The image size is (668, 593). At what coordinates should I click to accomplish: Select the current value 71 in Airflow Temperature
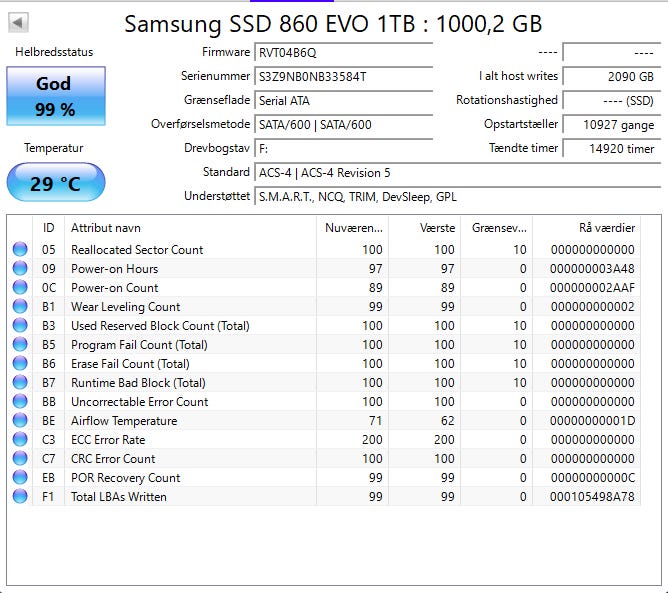coord(375,421)
